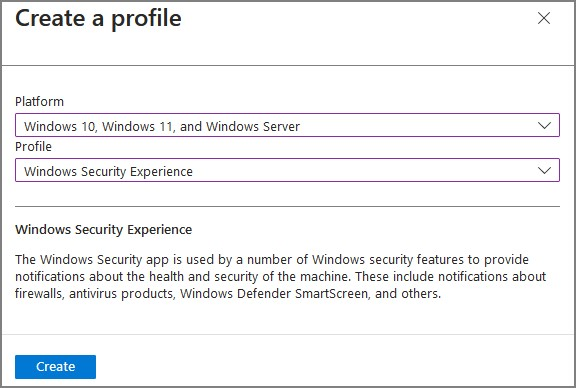The width and height of the screenshot is (576, 388).
Task: Click the 'Create a profile' heading
Action: click(x=98, y=18)
